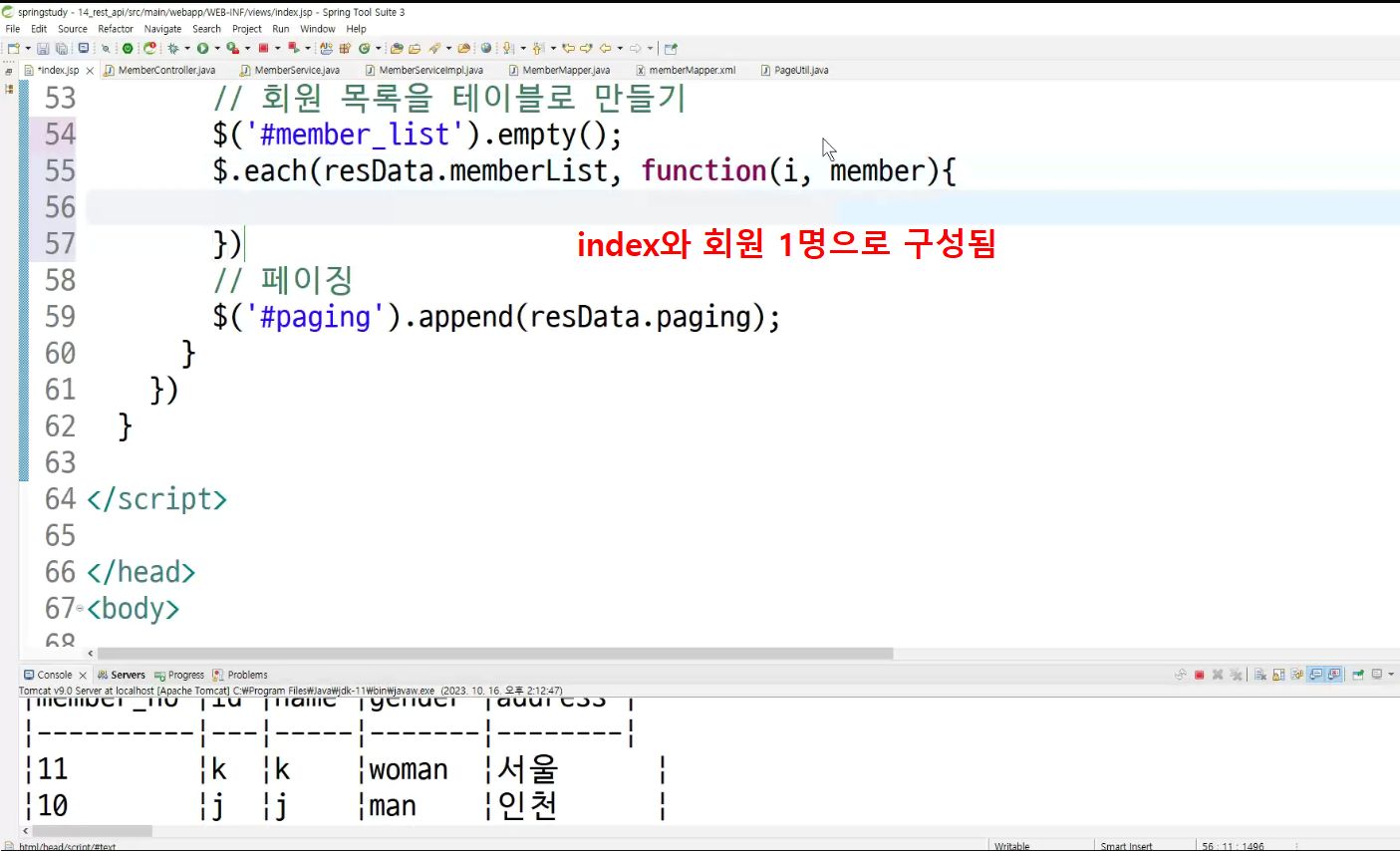Screen dimensions: 1400x851
Task: Click the red Stop toolbar icon
Action: click(263, 48)
